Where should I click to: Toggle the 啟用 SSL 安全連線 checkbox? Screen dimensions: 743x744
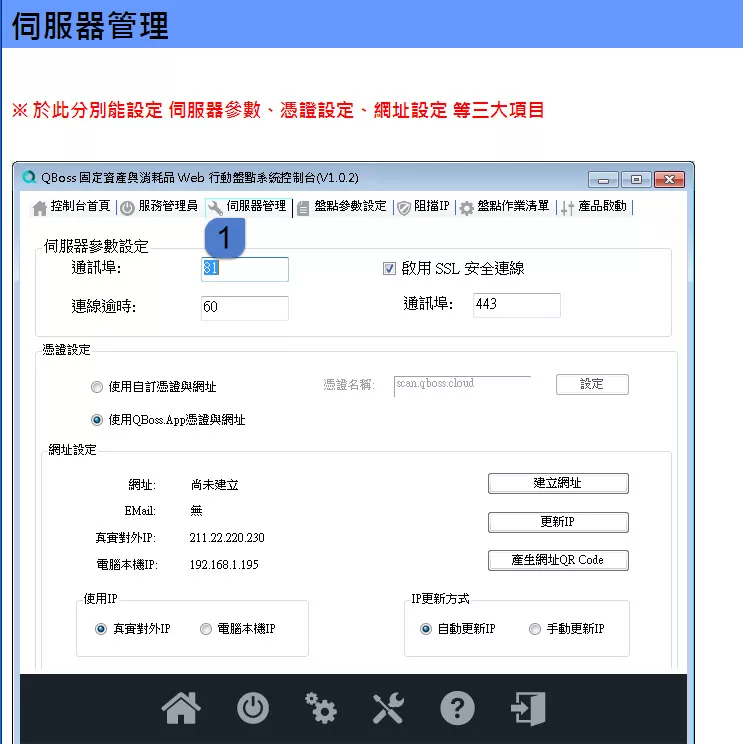390,268
